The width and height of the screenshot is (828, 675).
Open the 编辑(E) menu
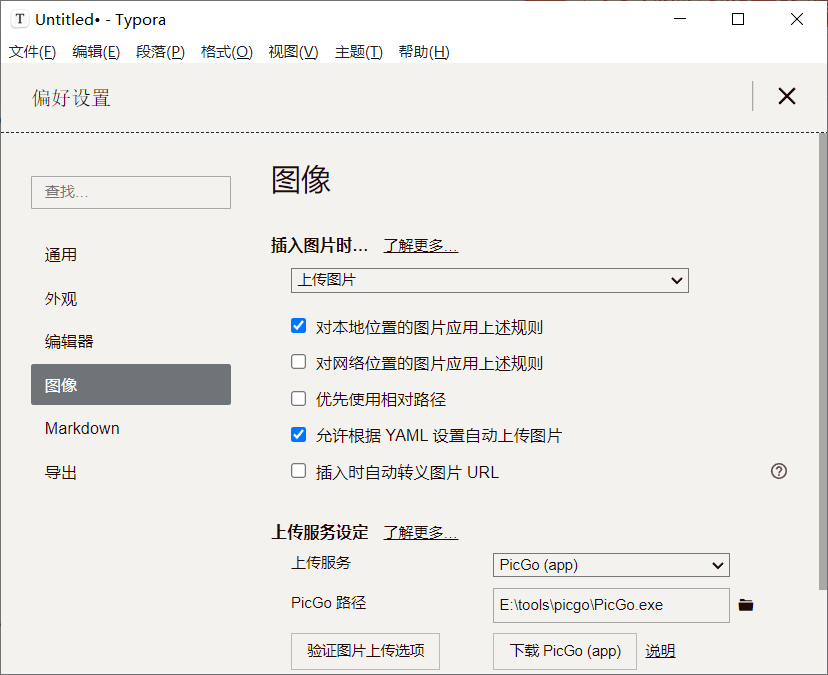[96, 52]
